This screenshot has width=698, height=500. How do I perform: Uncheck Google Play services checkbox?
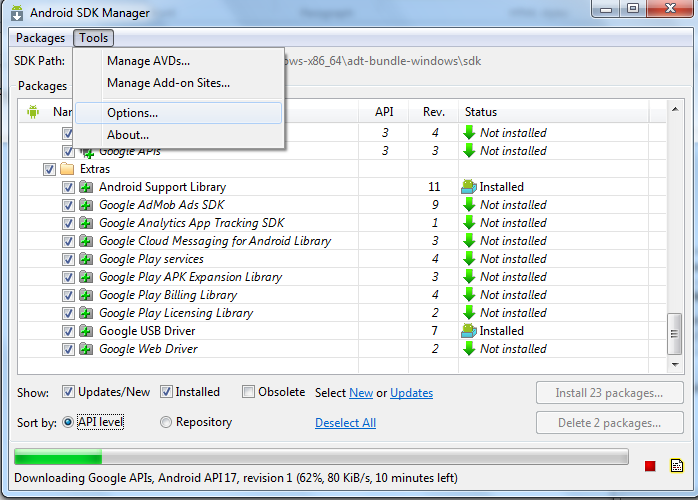coord(68,259)
